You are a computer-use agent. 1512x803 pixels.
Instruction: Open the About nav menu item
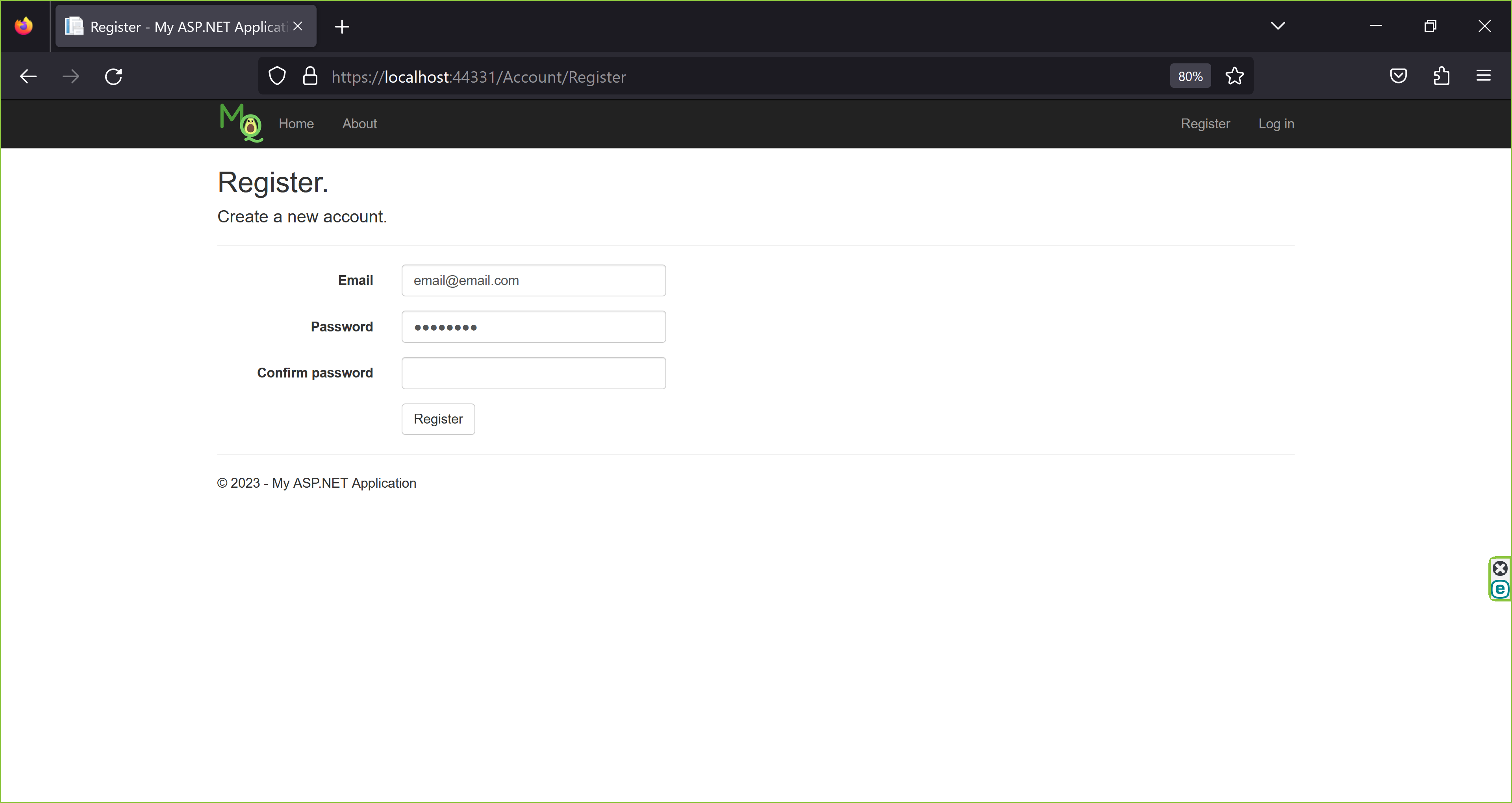(x=359, y=124)
